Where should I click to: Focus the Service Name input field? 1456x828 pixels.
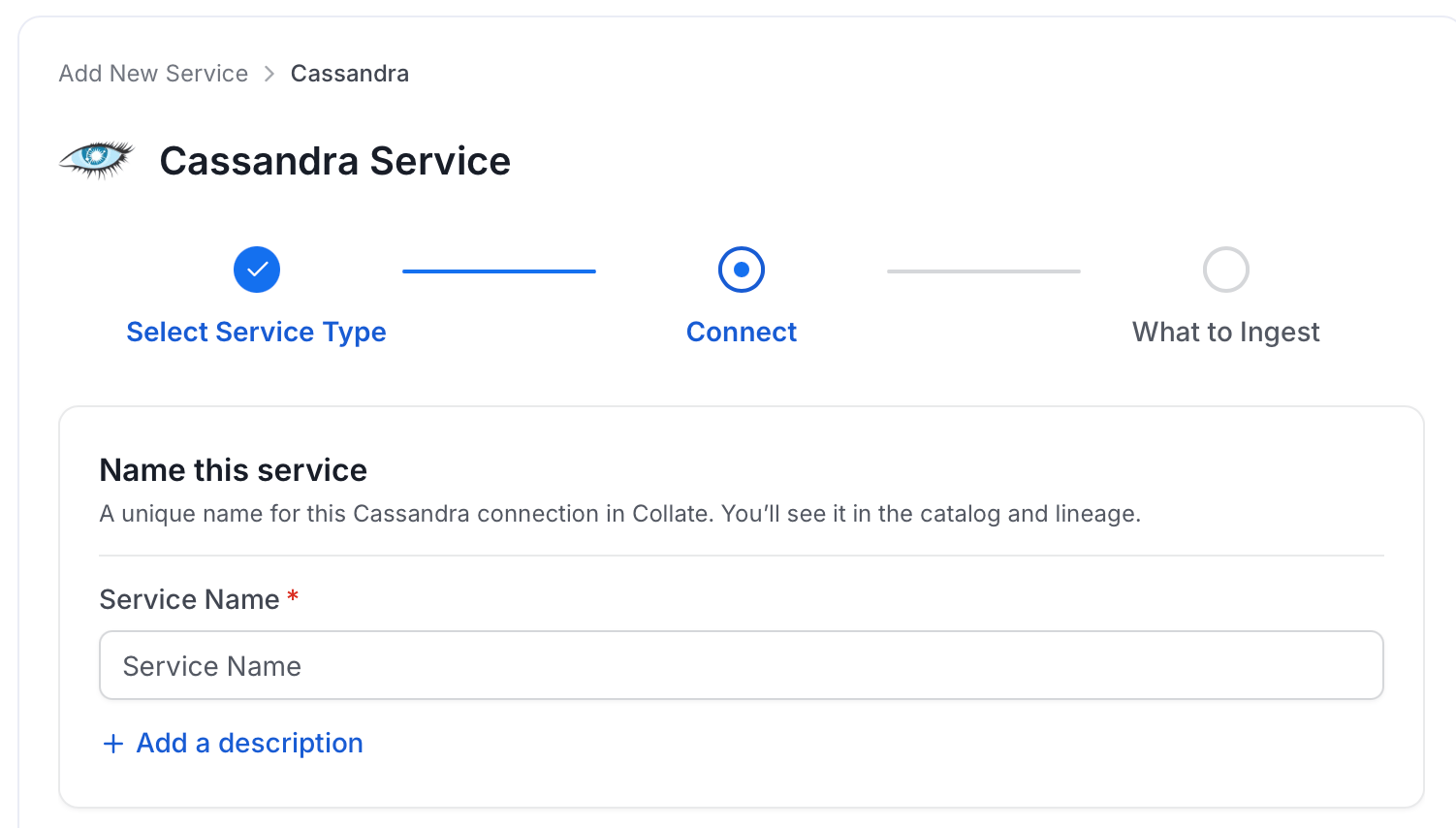(x=742, y=665)
